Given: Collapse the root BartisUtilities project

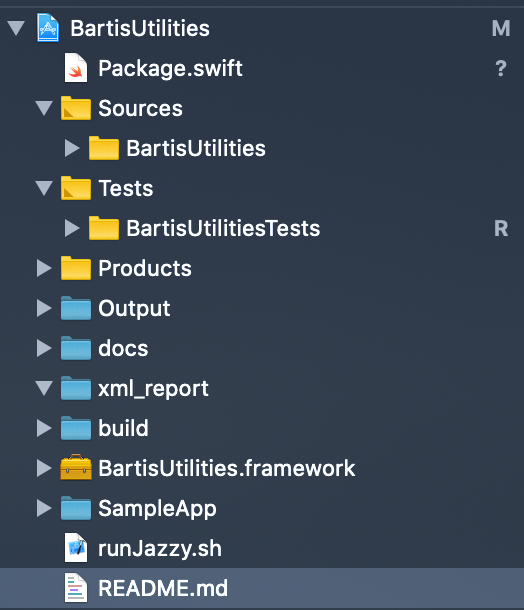Looking at the screenshot, I should tap(16, 28).
